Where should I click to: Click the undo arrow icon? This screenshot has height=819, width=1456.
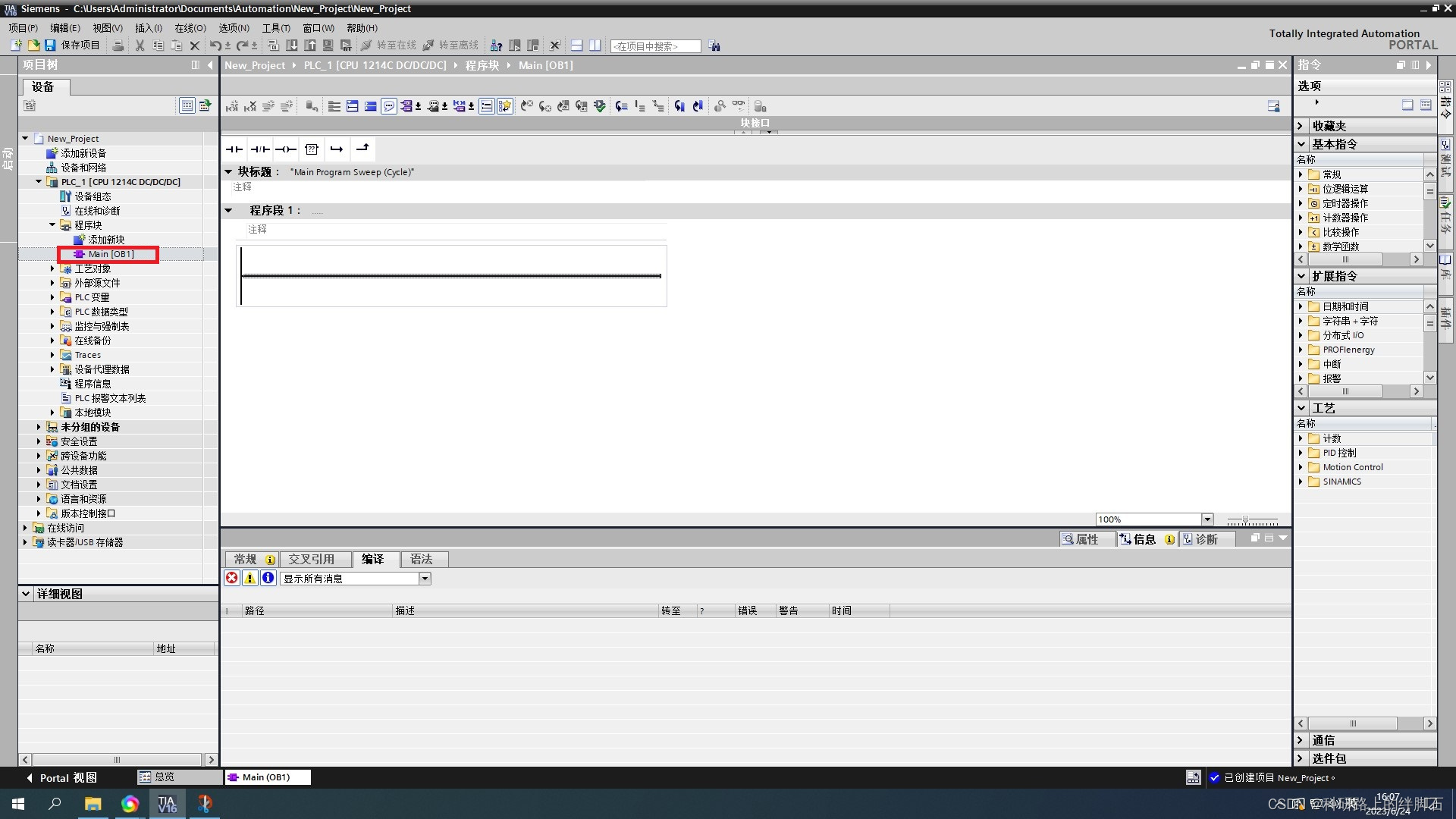point(215,45)
